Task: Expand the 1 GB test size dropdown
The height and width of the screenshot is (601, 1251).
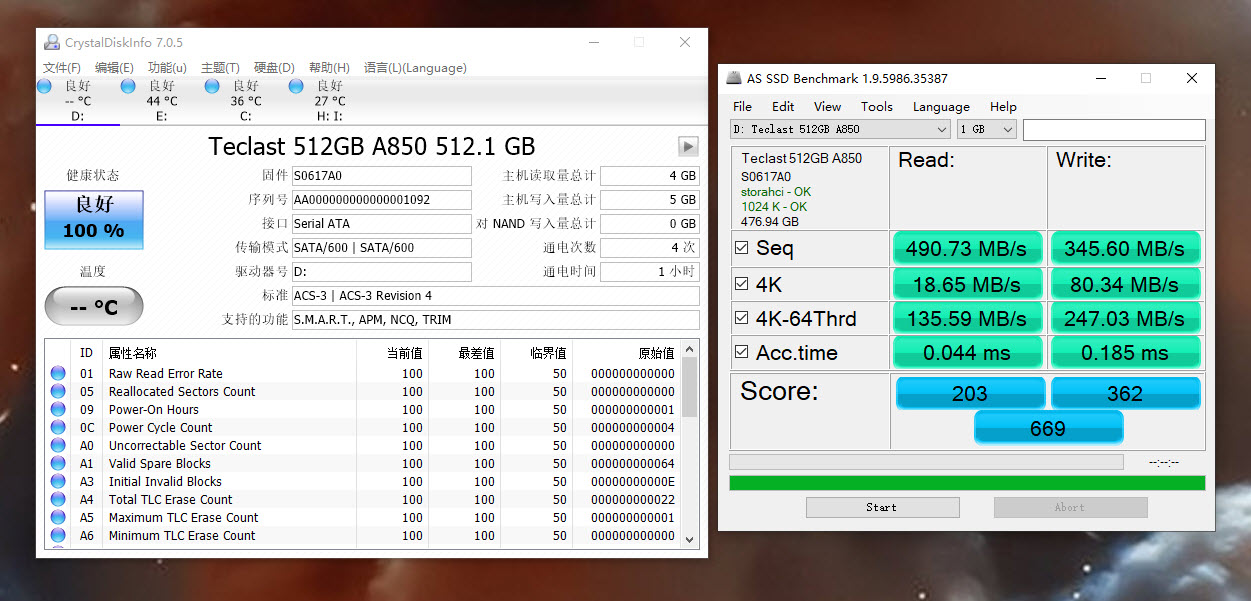Action: 986,129
